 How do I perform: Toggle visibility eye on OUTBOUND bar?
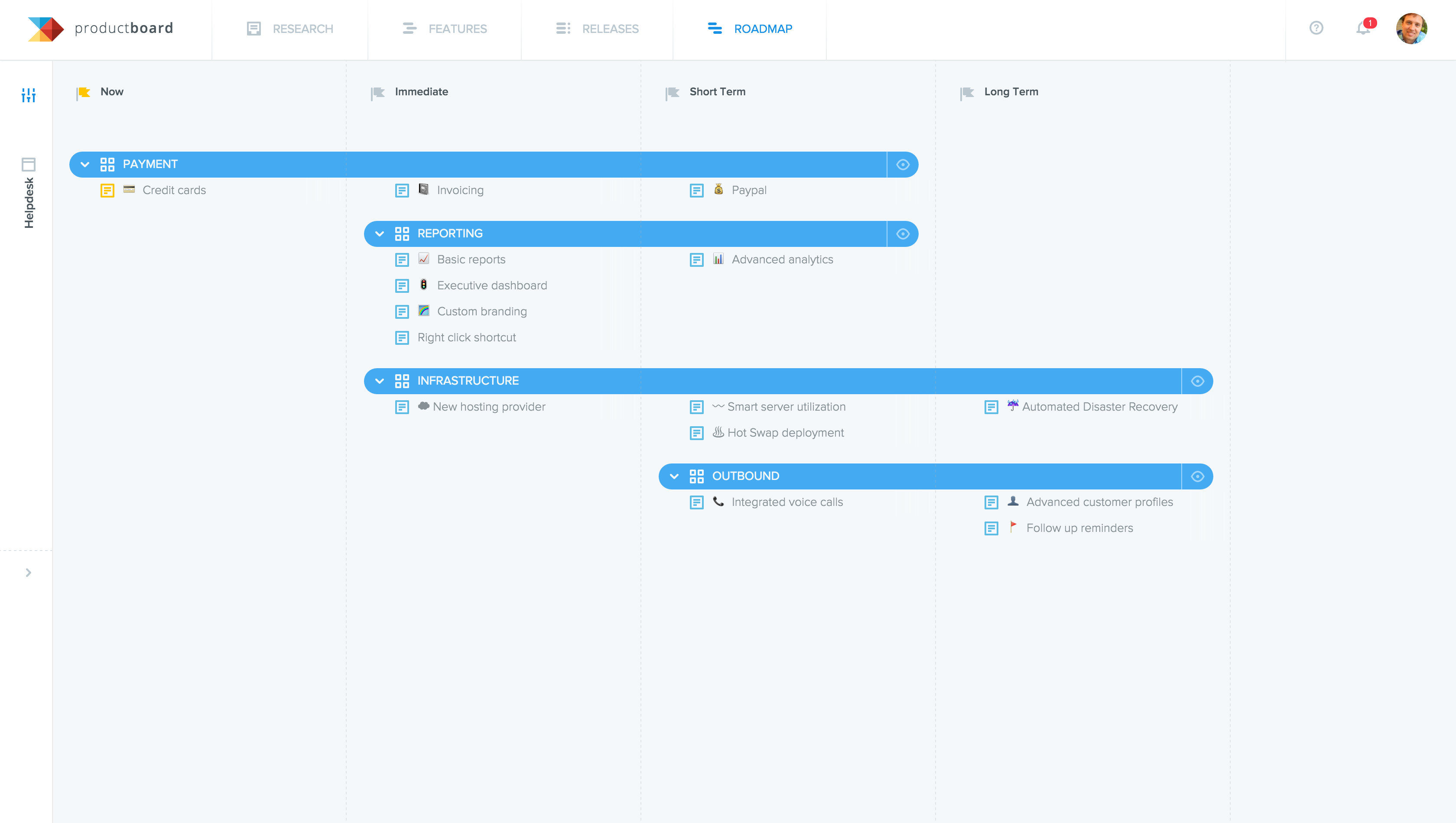[x=1197, y=476]
